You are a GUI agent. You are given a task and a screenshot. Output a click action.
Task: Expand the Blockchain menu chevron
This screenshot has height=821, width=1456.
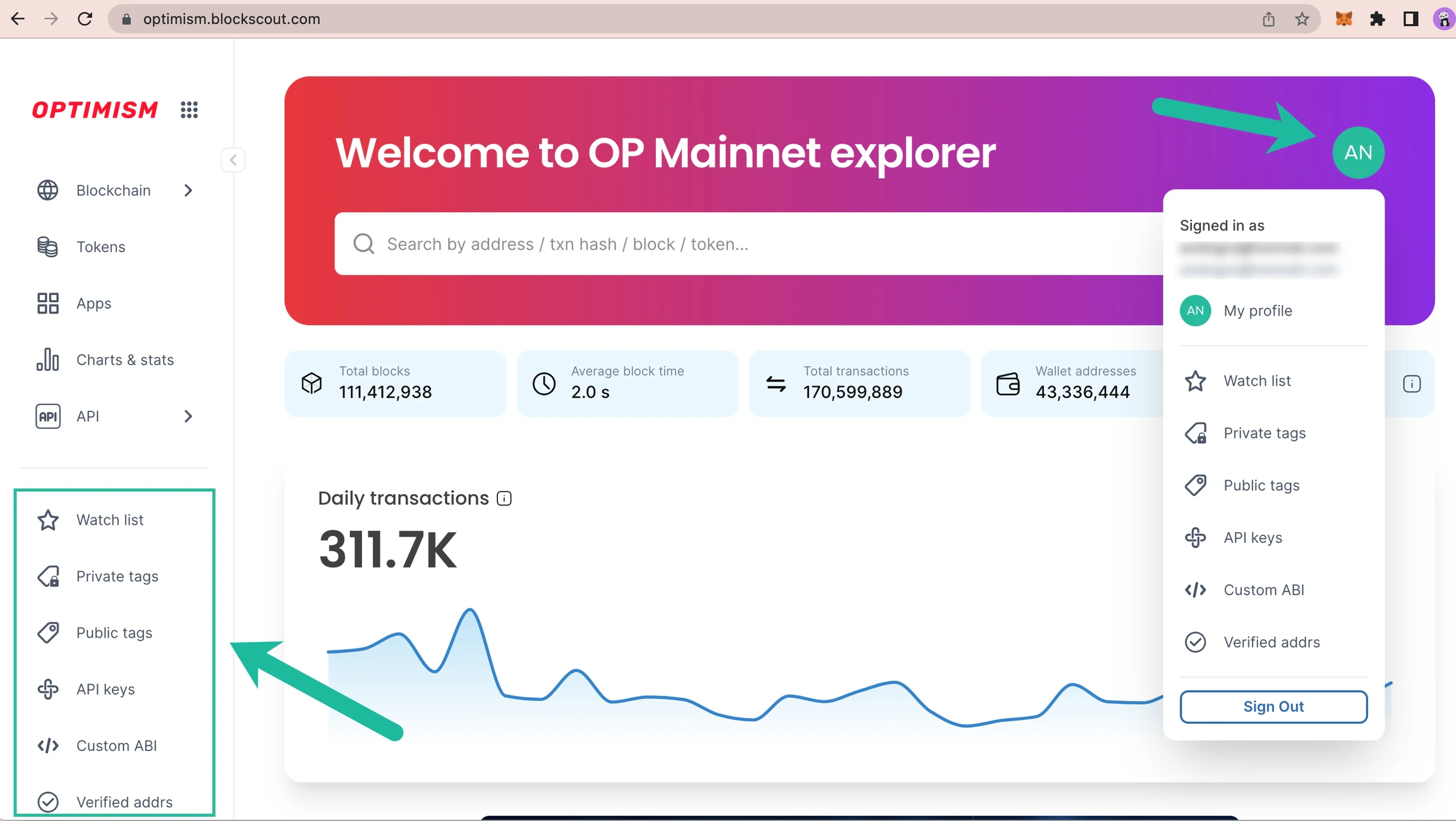coord(188,190)
